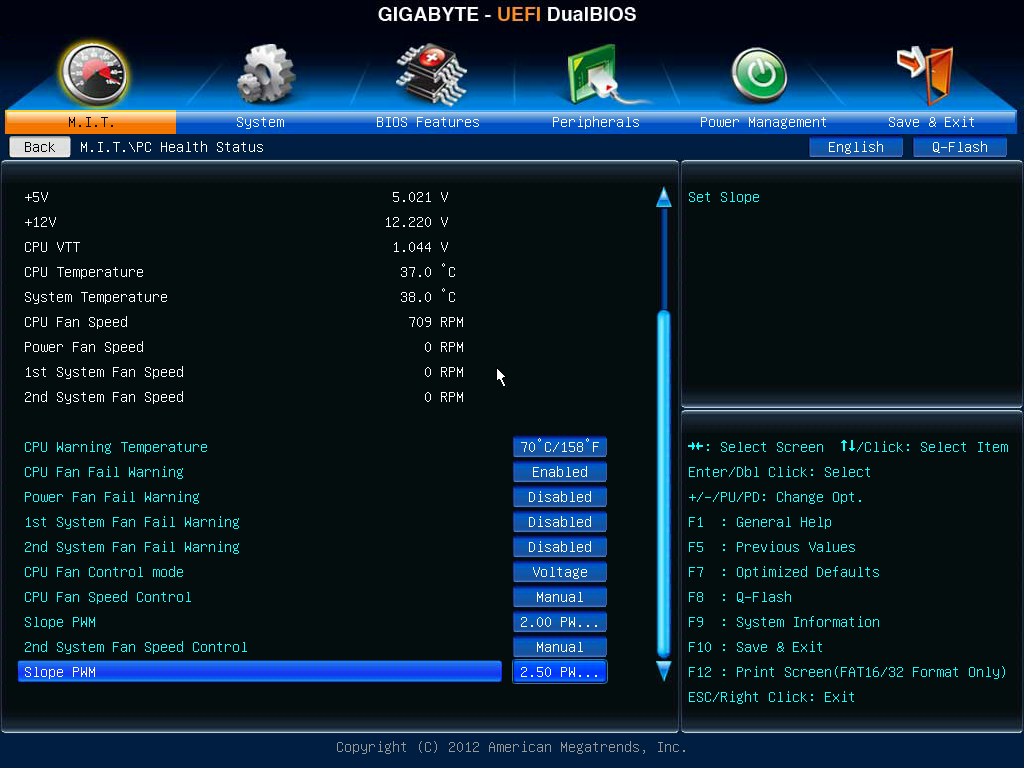Click the Power Fan Speed label
The width and height of the screenshot is (1024, 768).
coord(84,347)
